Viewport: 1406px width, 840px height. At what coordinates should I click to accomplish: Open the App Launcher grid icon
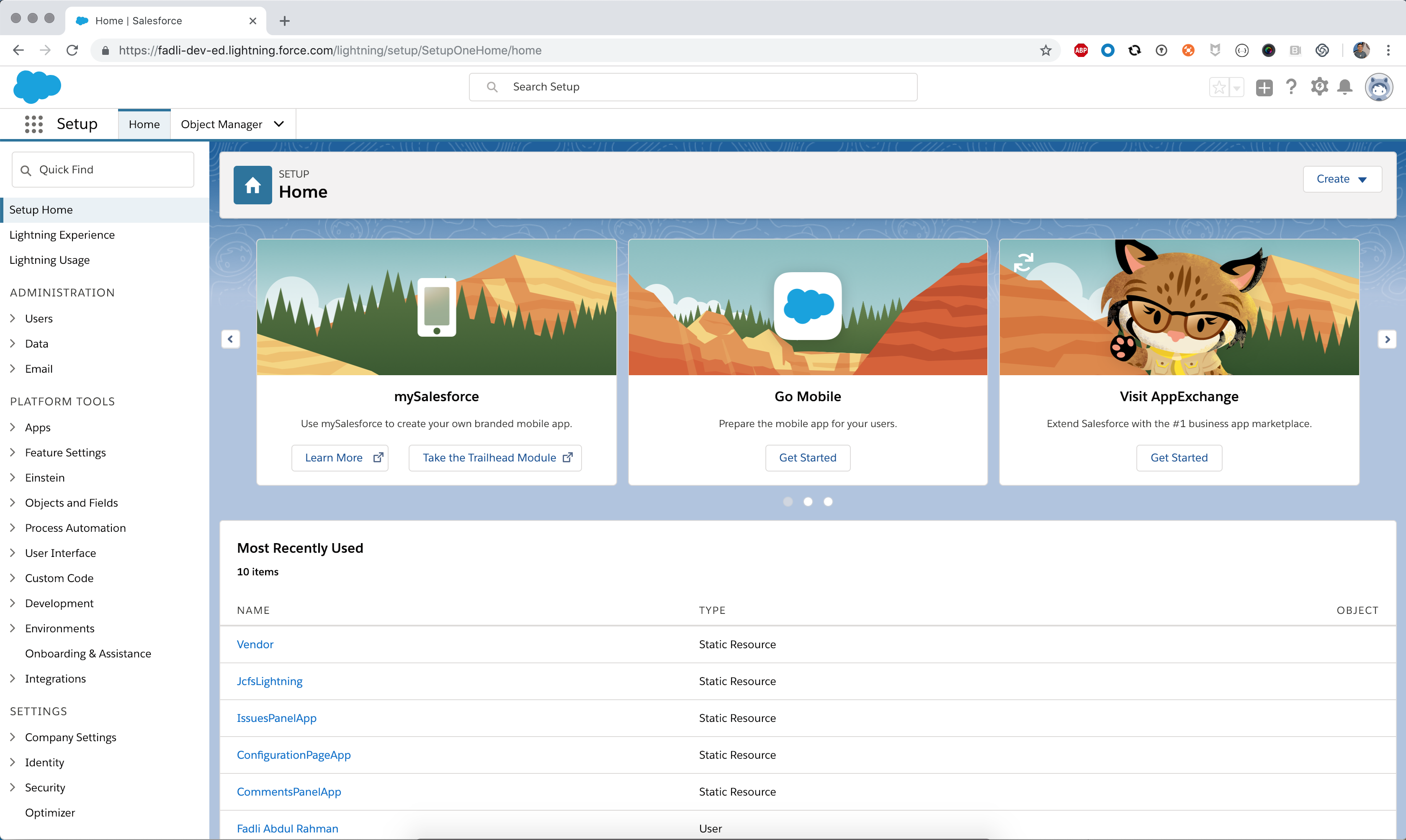[34, 124]
